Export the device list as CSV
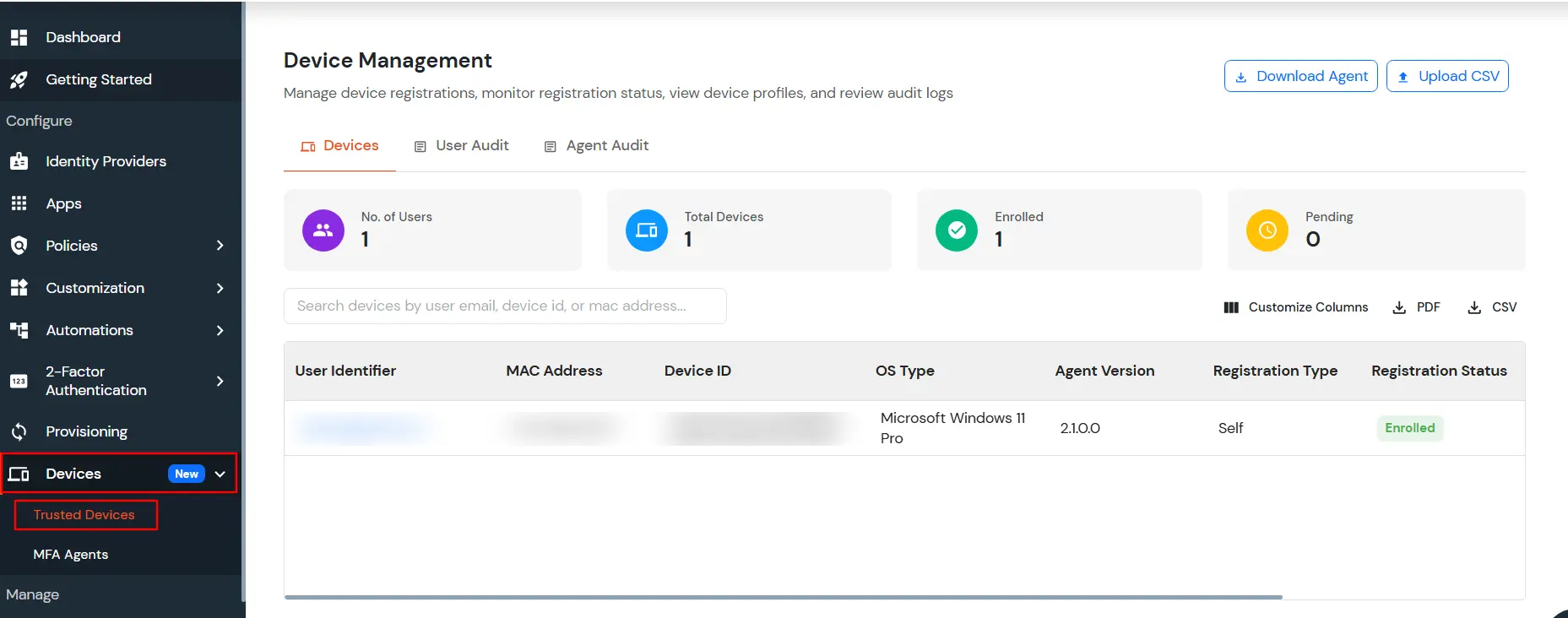 pos(1492,307)
